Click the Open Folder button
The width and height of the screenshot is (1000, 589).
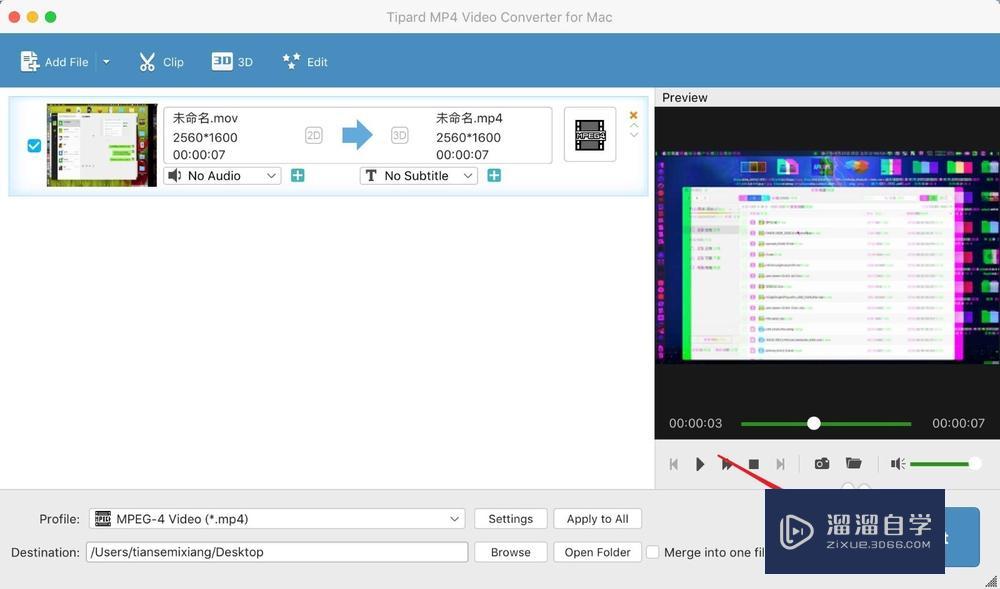click(598, 552)
